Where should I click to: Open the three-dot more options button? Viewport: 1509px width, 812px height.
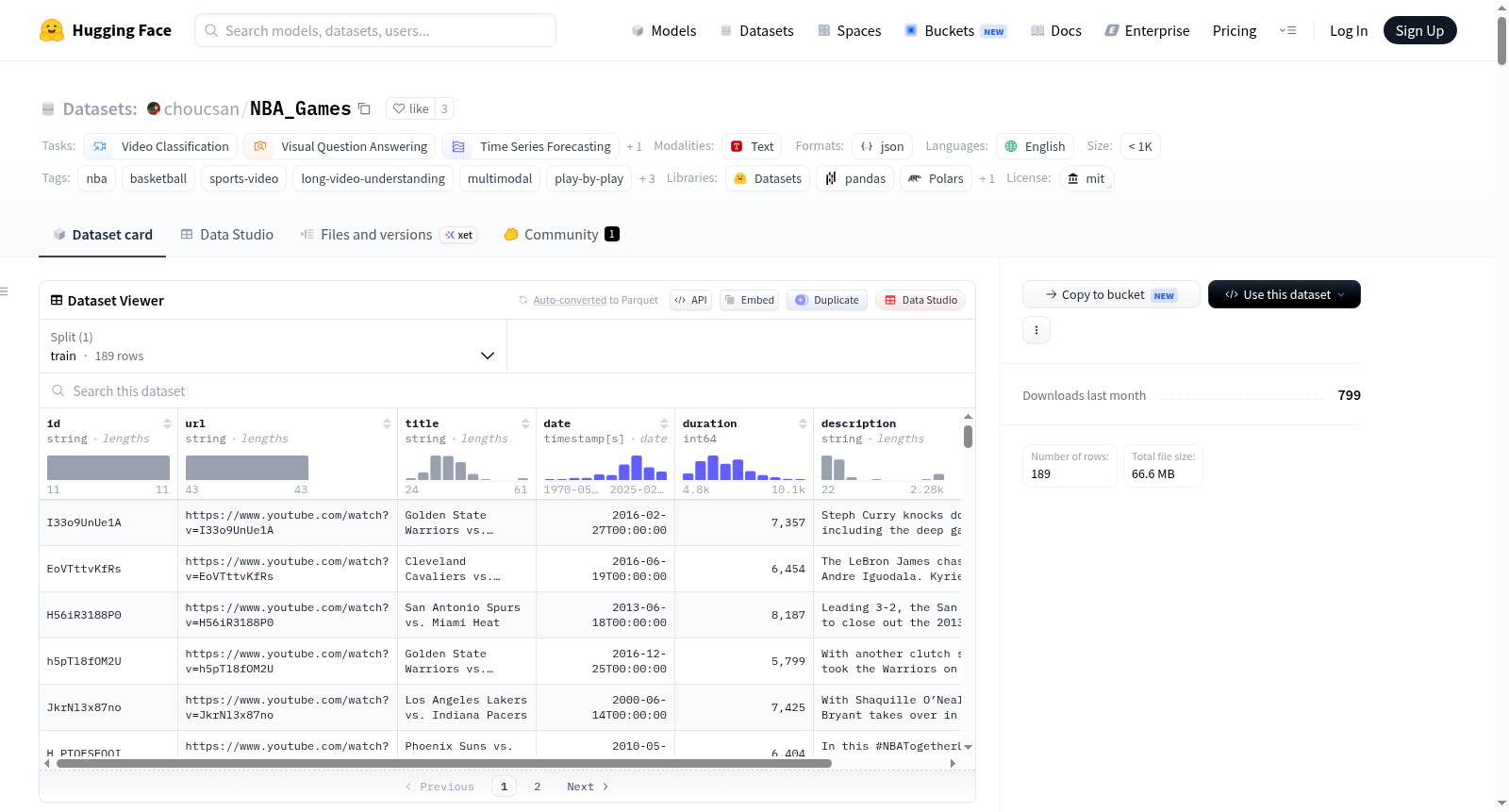tap(1036, 330)
